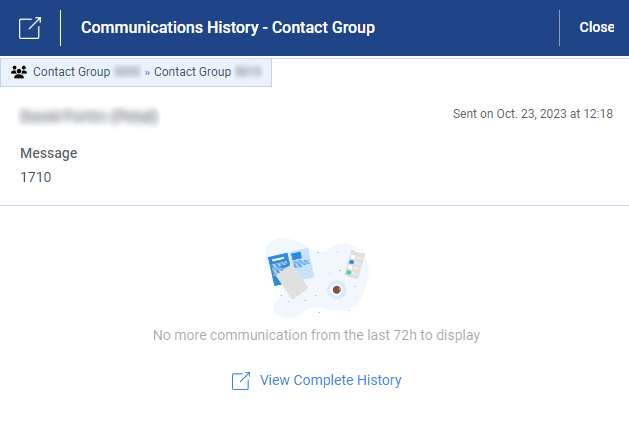Select the blue document graphic in the illustration
The width and height of the screenshot is (629, 422).
290,267
